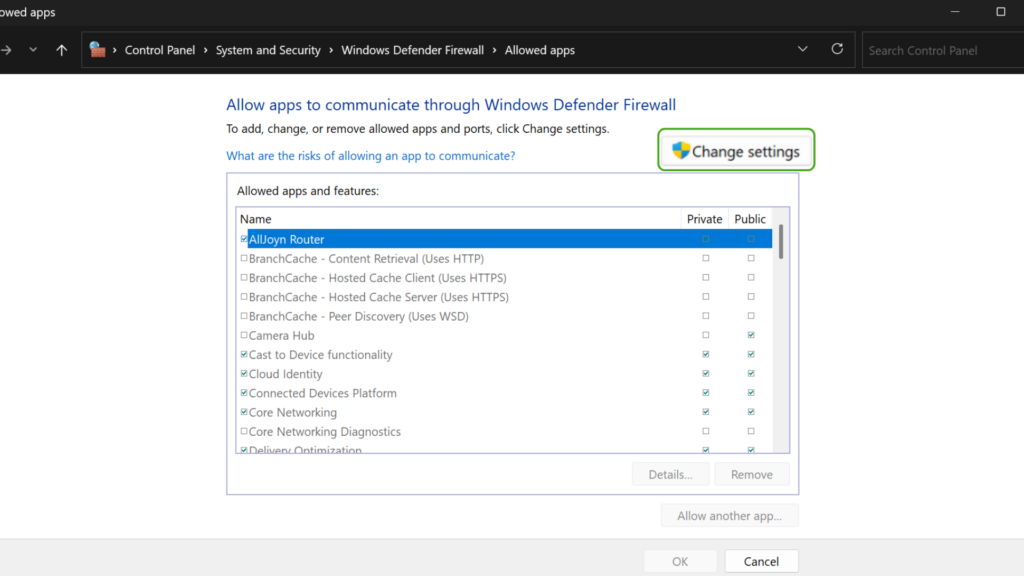The width and height of the screenshot is (1024, 576).
Task: Navigate to Control Panel breadcrumb
Action: pos(159,50)
